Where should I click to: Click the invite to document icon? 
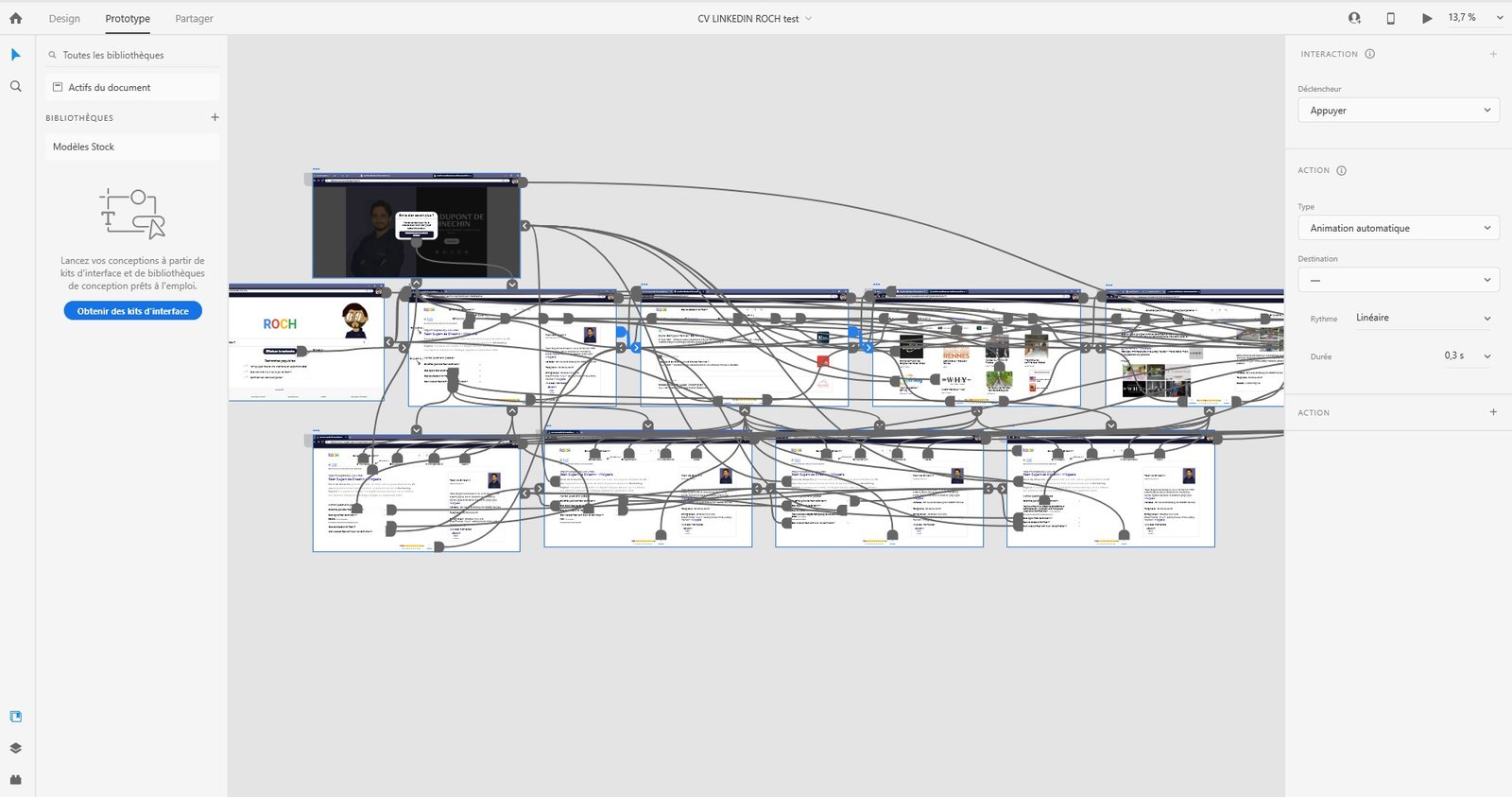(x=1354, y=18)
